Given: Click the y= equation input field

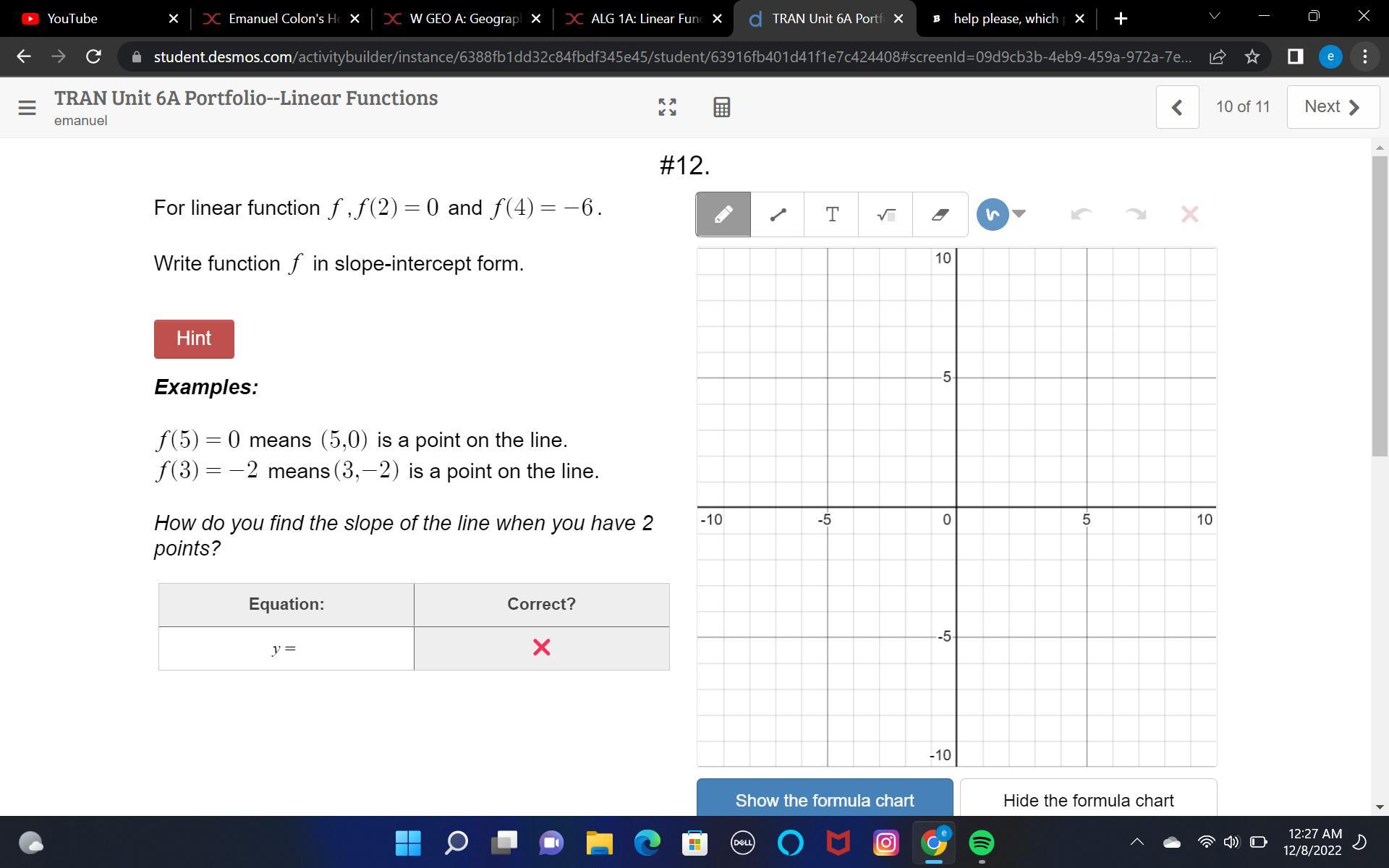Looking at the screenshot, I should (x=286, y=648).
